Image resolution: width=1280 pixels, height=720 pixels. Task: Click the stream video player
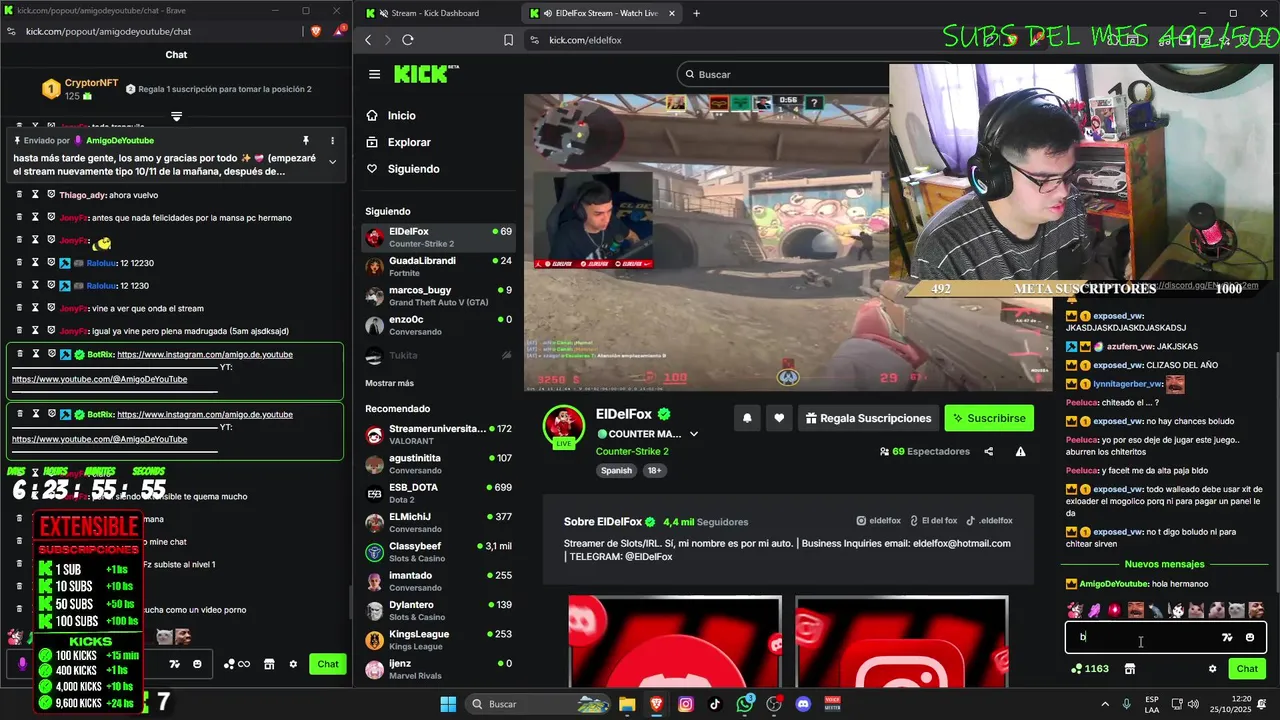790,242
